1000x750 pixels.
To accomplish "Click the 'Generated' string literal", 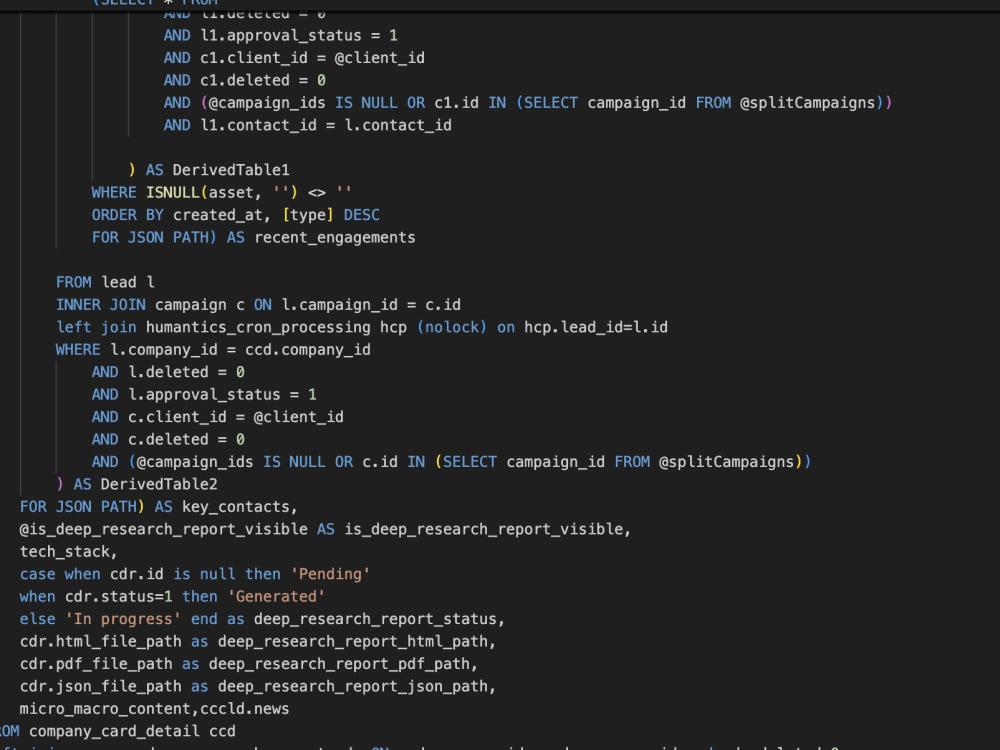I will (276, 596).
